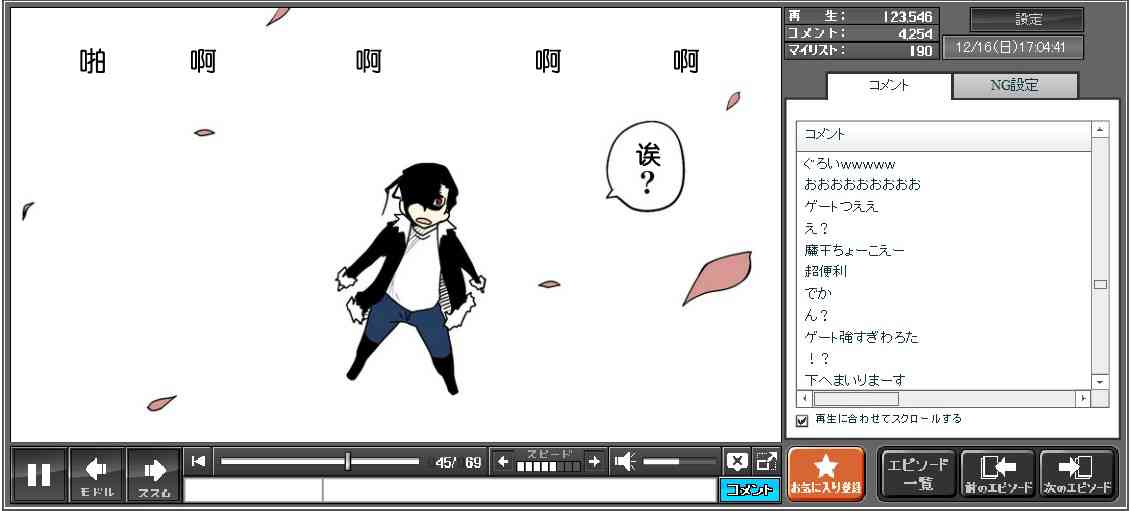Pause the playback with the pause button

pos(39,474)
